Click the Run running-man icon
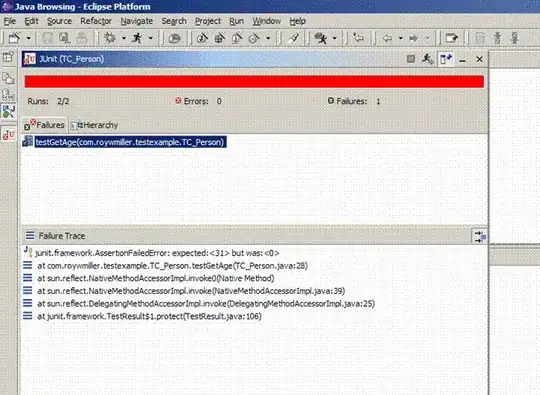This screenshot has width=540, height=395. pos(137,38)
